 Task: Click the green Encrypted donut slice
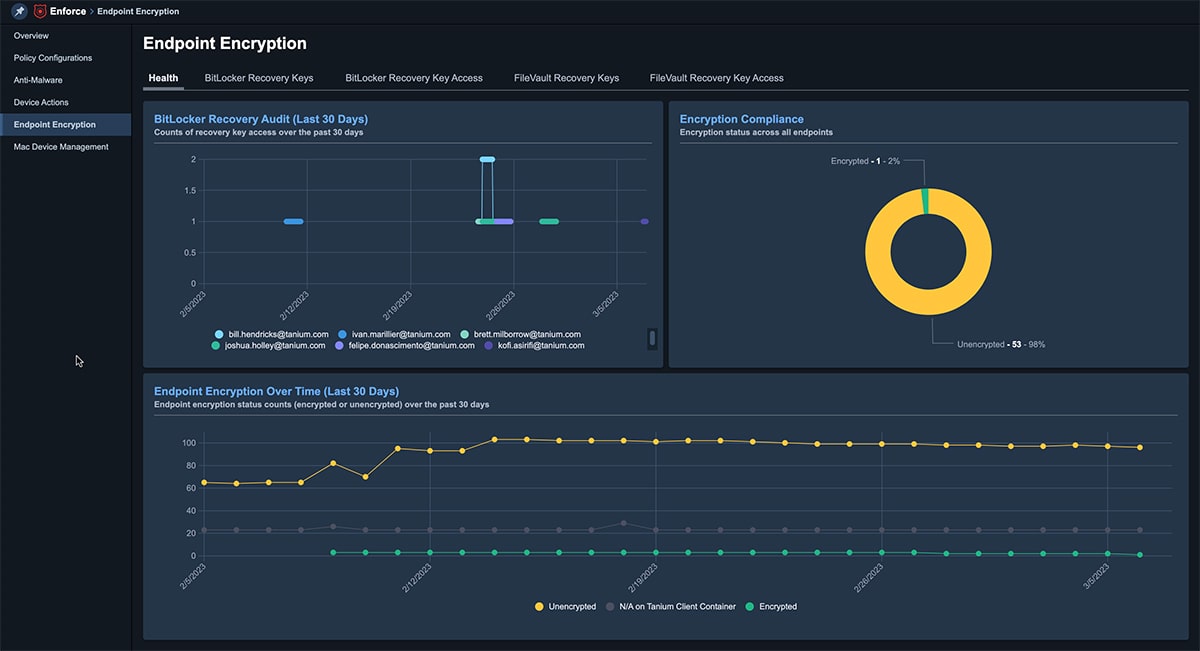pyautogui.click(x=925, y=199)
